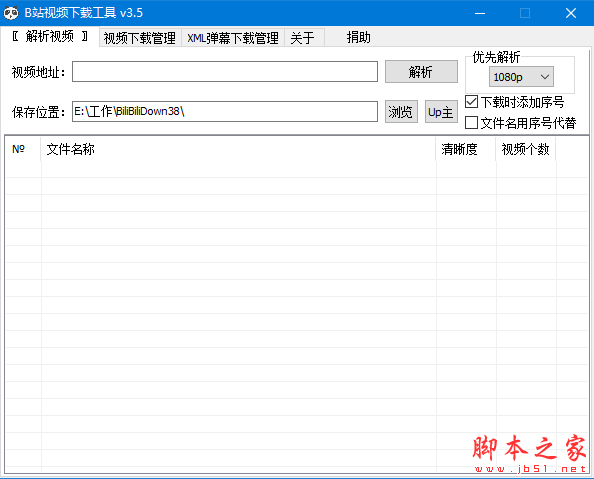This screenshot has width=594, height=479.
Task: Close the B站视频下载工具 window
Action: pos(571,13)
